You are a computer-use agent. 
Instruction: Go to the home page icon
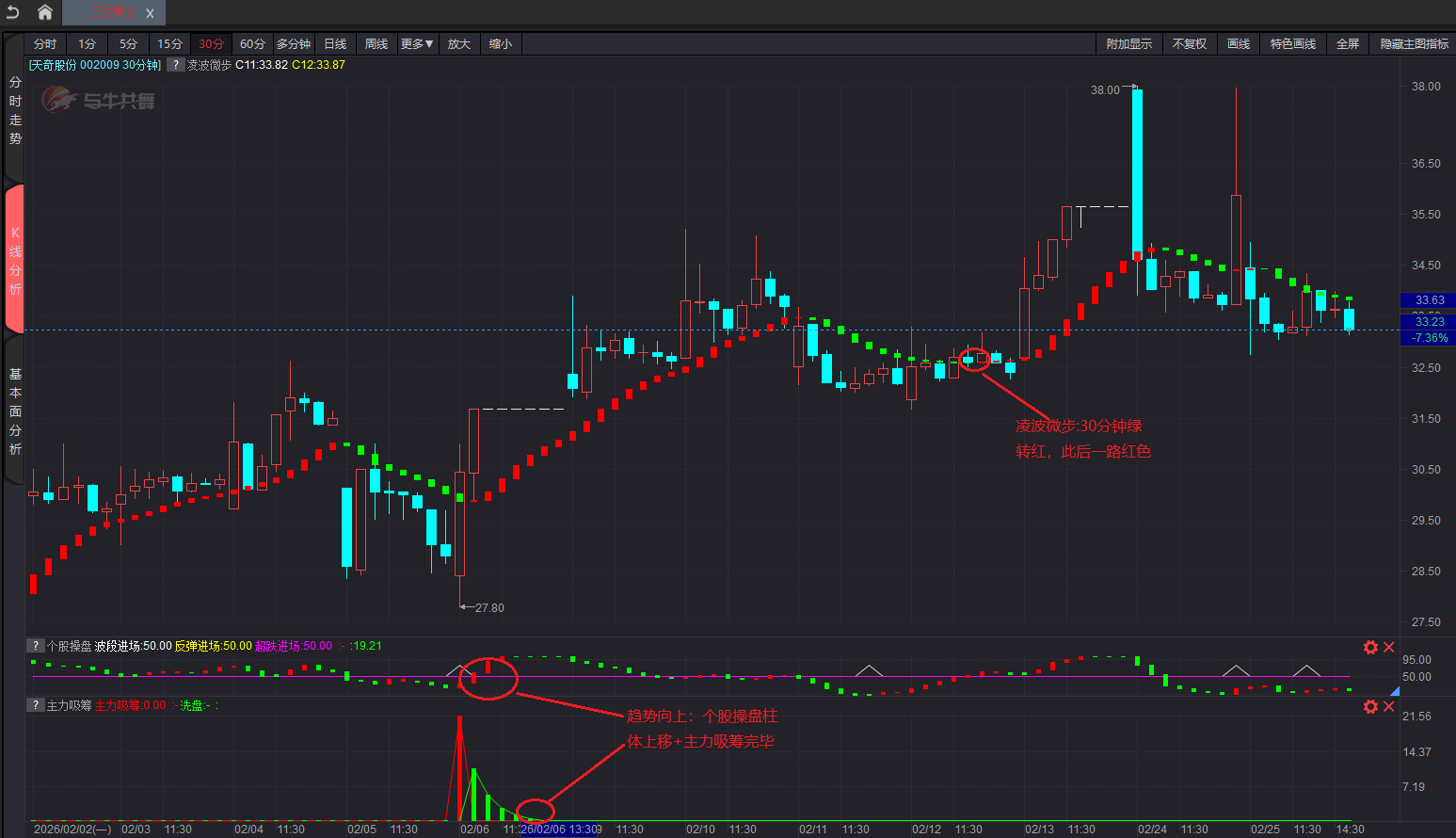click(44, 12)
